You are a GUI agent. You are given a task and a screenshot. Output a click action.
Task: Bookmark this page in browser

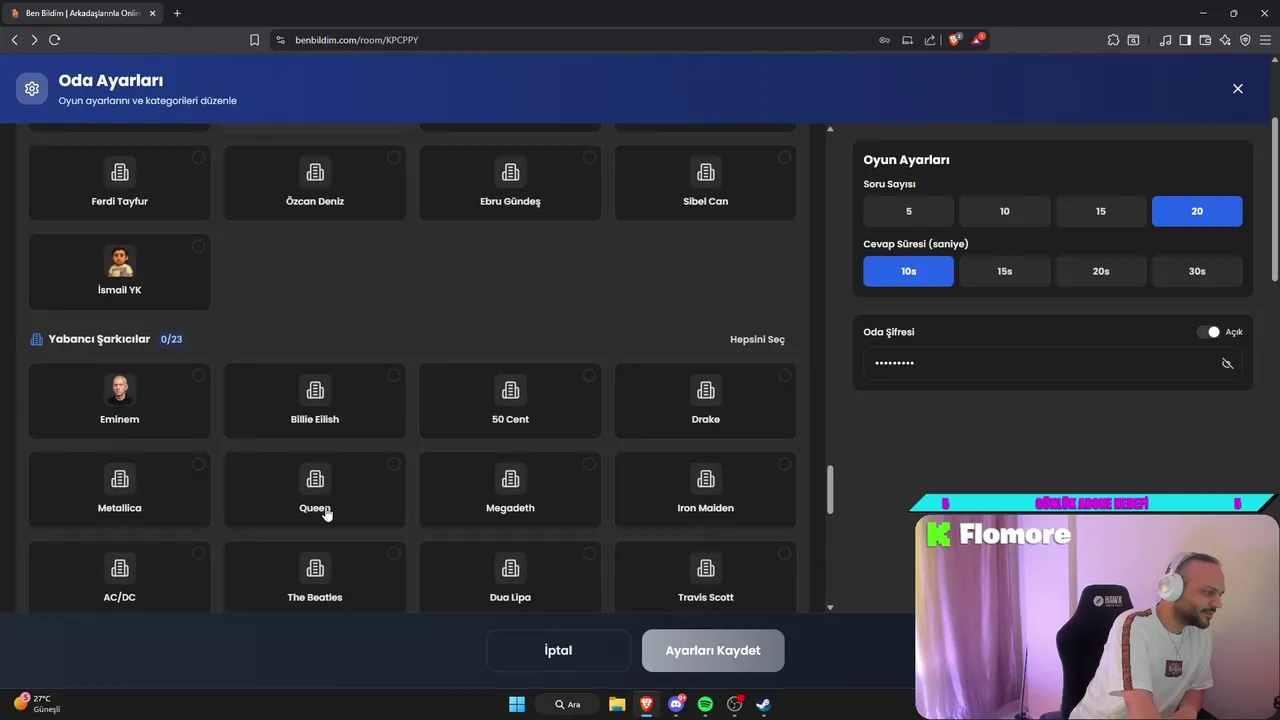click(254, 40)
